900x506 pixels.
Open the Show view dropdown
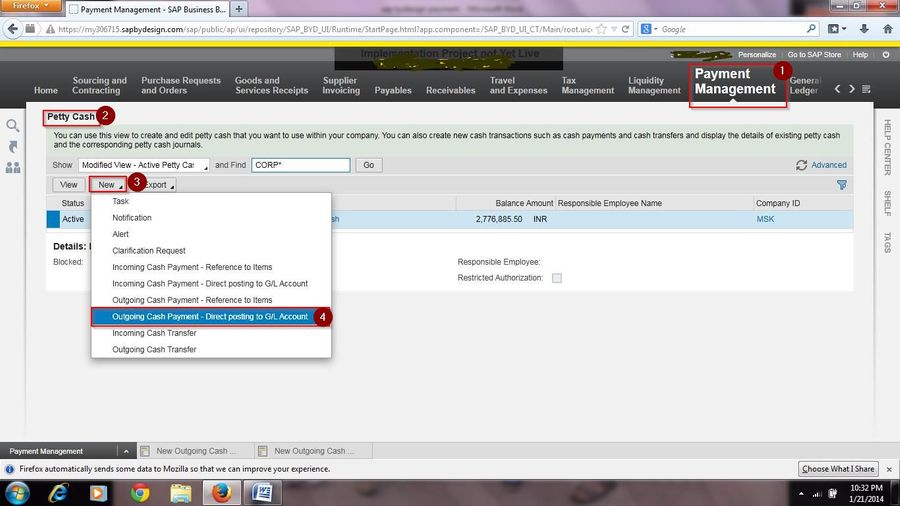pyautogui.click(x=143, y=165)
